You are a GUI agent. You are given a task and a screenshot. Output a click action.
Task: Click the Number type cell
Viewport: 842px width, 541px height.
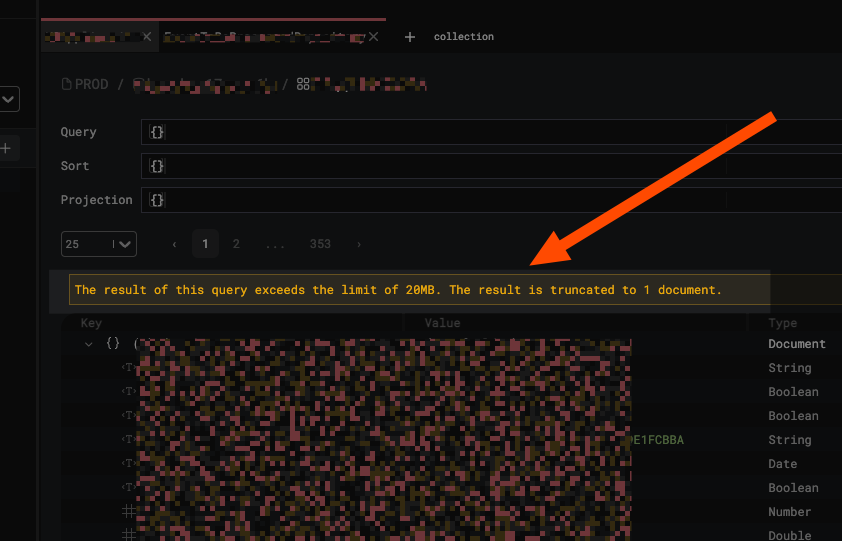(x=789, y=511)
